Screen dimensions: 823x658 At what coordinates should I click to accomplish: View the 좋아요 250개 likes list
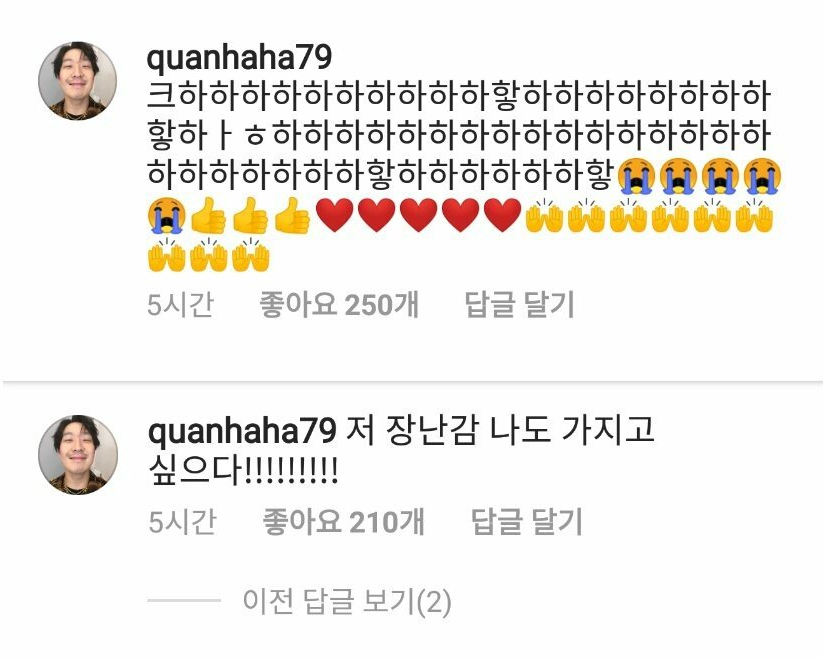(339, 304)
